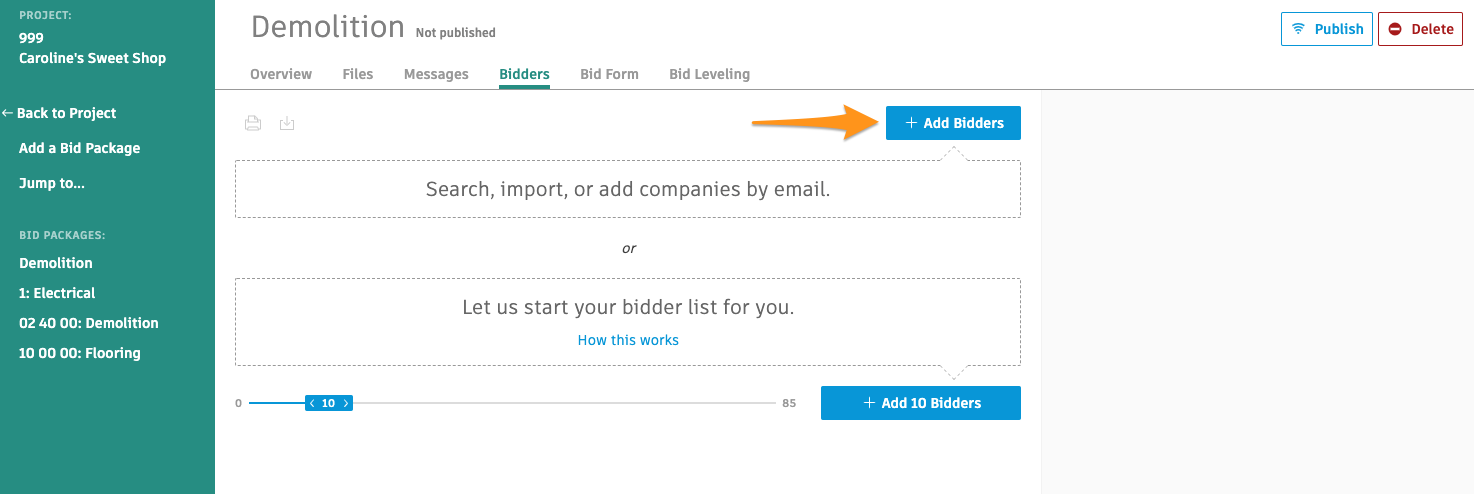
Task: Open the Jump to... sidebar menu
Action: 51,183
